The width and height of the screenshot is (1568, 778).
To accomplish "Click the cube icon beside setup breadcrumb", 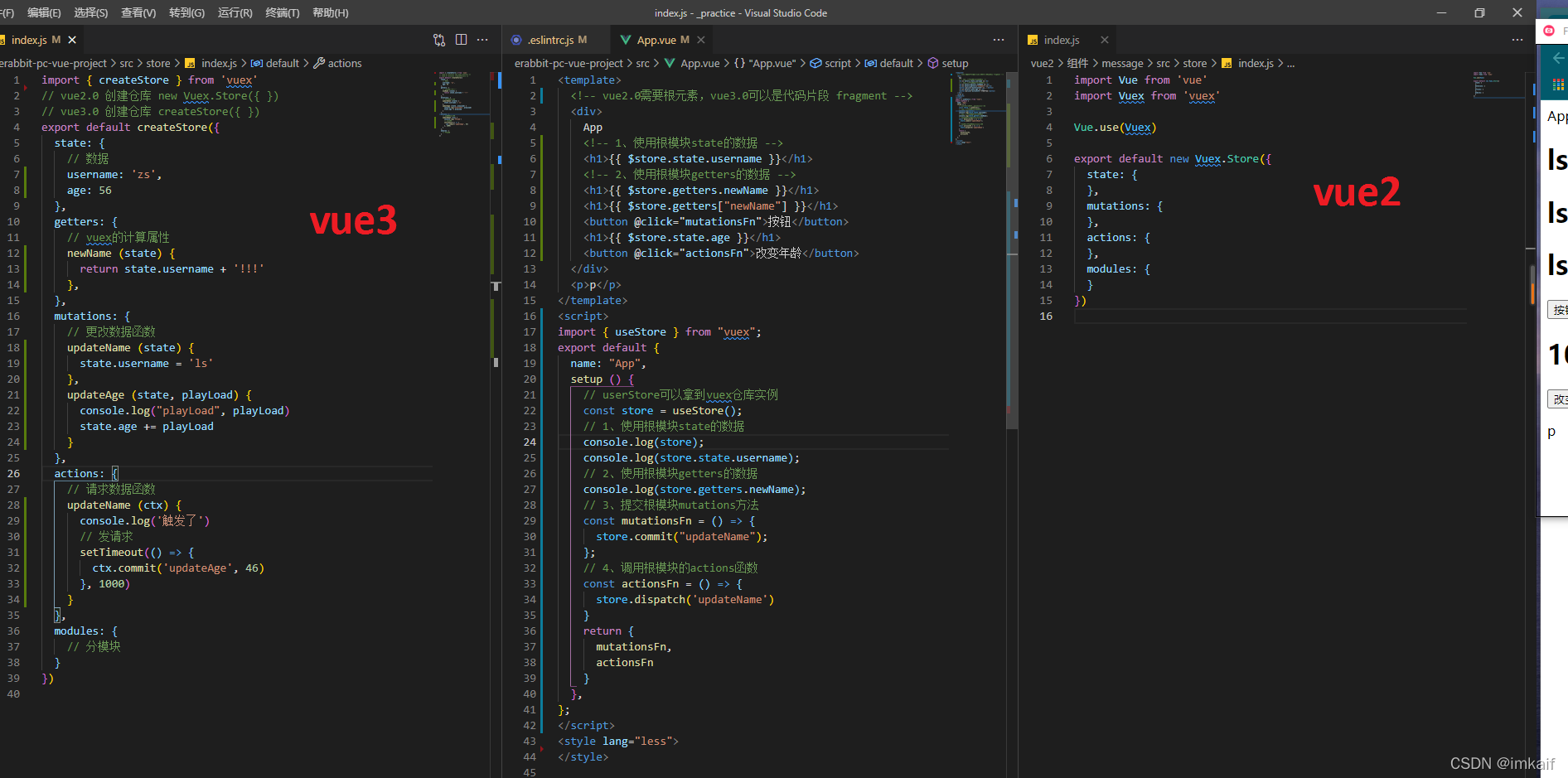I will point(933,63).
